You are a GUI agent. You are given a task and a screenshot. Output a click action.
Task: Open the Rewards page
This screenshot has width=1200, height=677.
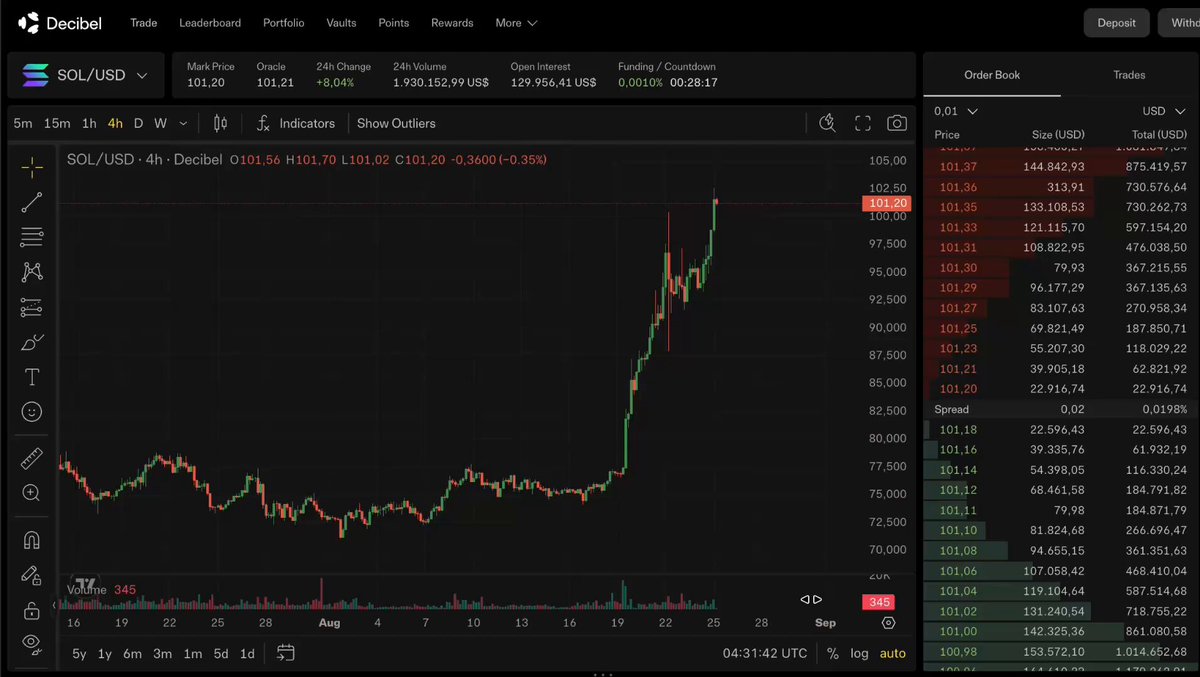pos(453,22)
